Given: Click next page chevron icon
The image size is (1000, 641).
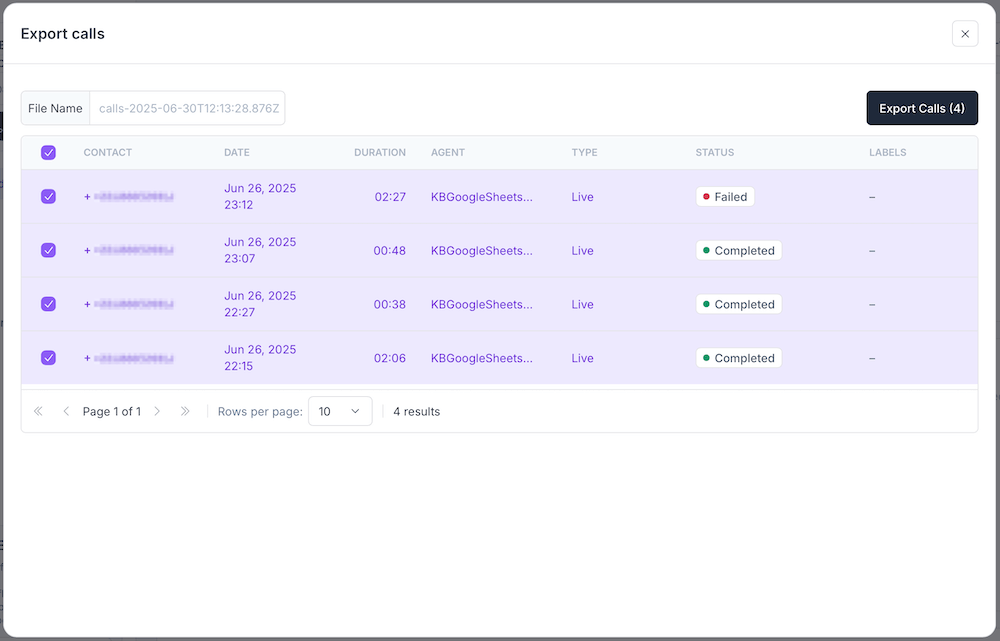Looking at the screenshot, I should (157, 411).
